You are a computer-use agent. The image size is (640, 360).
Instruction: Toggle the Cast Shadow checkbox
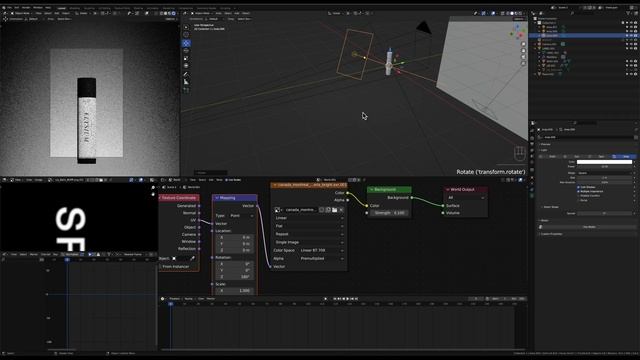pos(578,187)
